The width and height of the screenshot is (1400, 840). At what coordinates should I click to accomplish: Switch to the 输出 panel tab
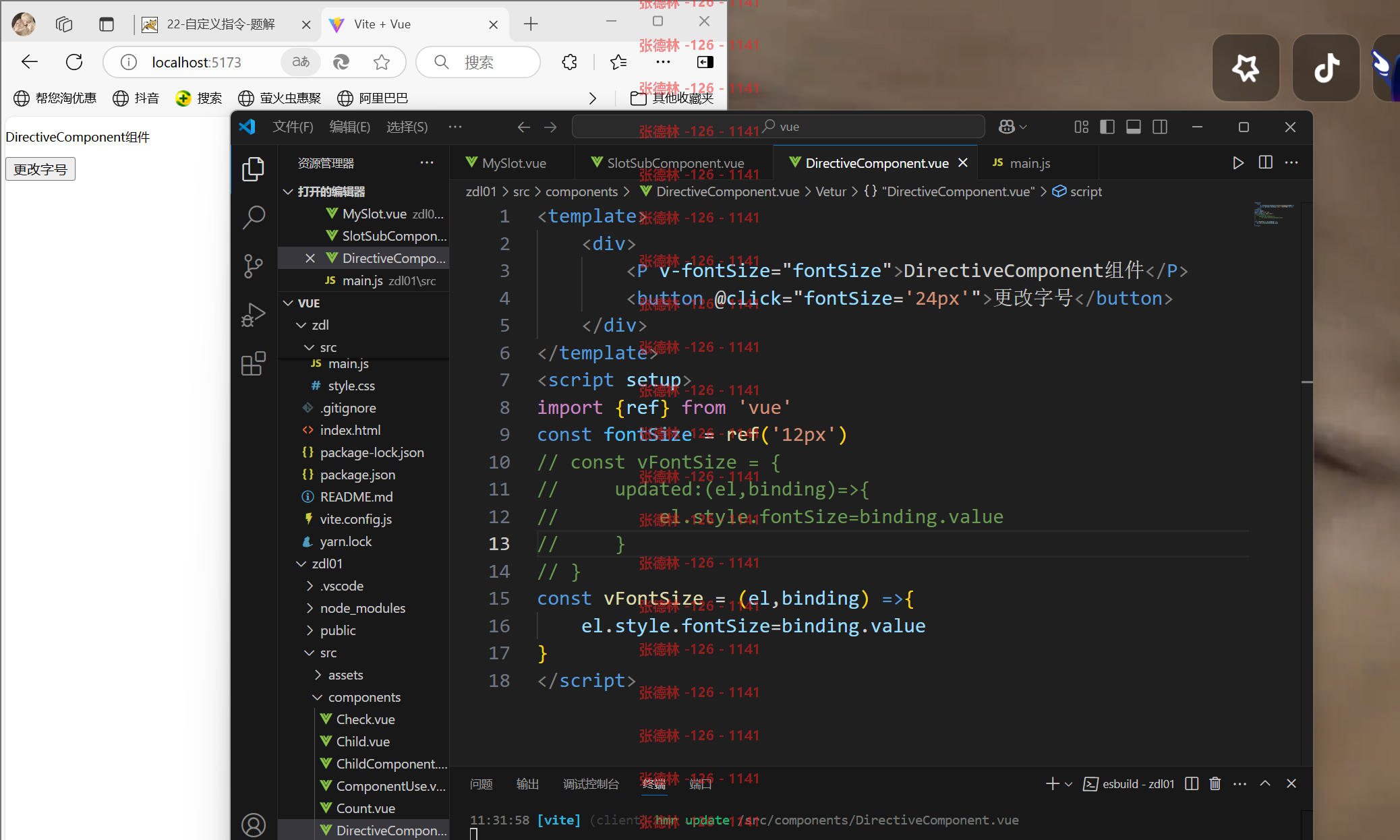(527, 784)
